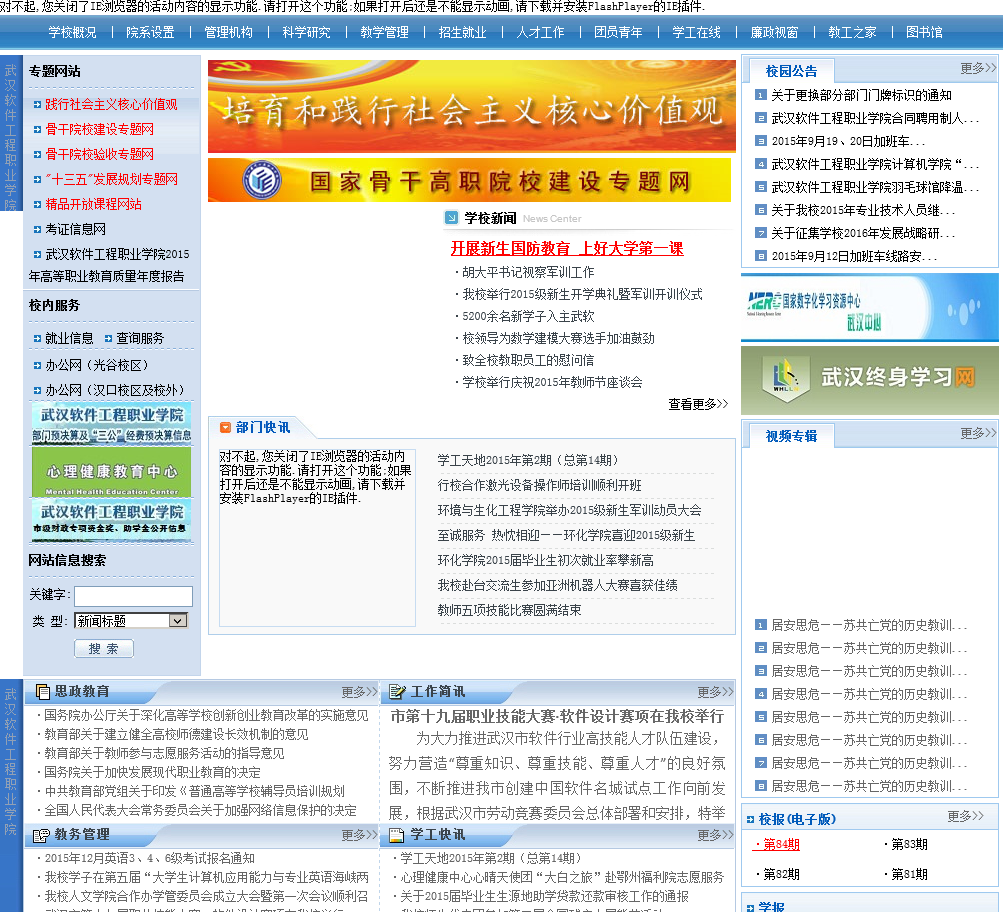Click the 搜索 button
Image resolution: width=1003 pixels, height=912 pixels.
104,649
